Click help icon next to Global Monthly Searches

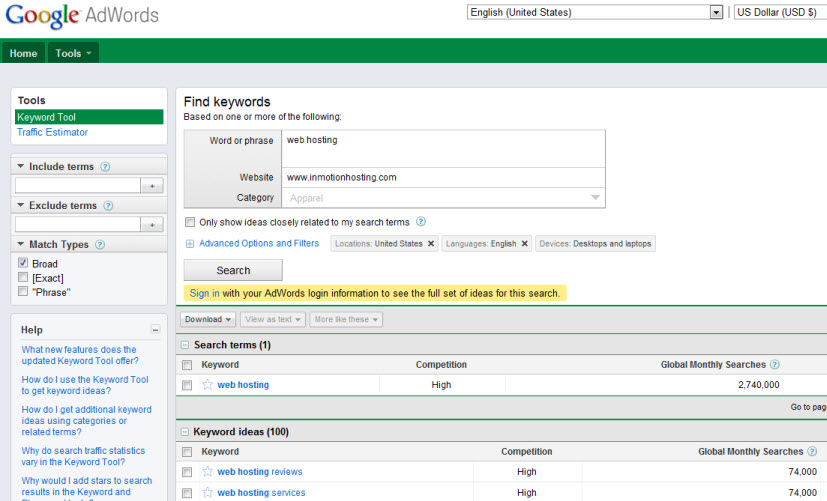pyautogui.click(x=775, y=365)
